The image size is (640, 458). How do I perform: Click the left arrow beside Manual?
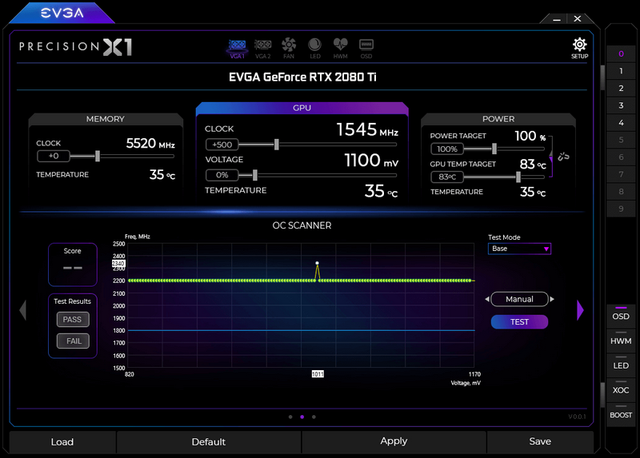coord(487,299)
